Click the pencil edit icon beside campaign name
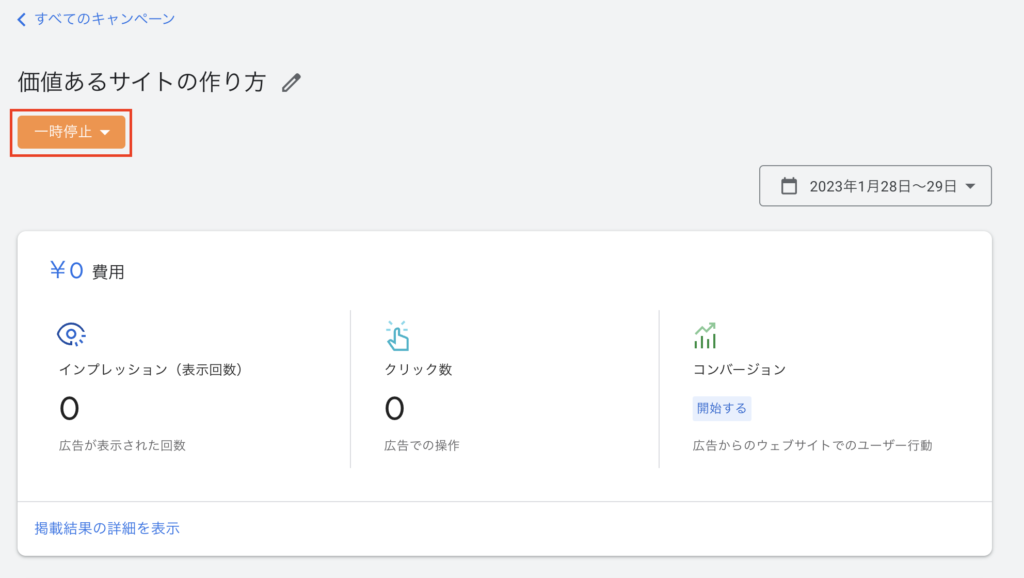The height and width of the screenshot is (578, 1024). [291, 83]
